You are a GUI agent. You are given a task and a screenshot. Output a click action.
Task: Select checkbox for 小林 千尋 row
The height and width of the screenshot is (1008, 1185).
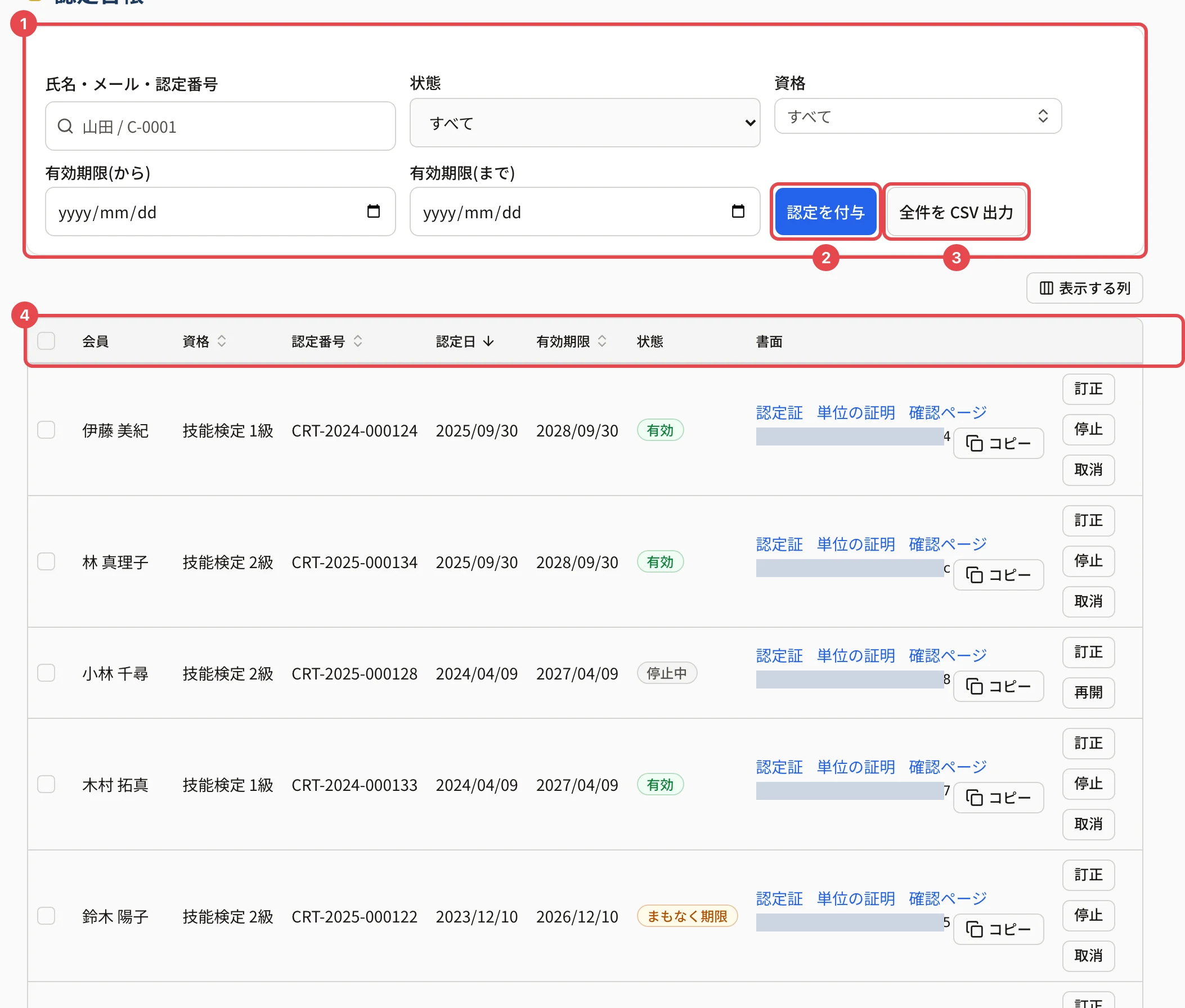pyautogui.click(x=46, y=673)
